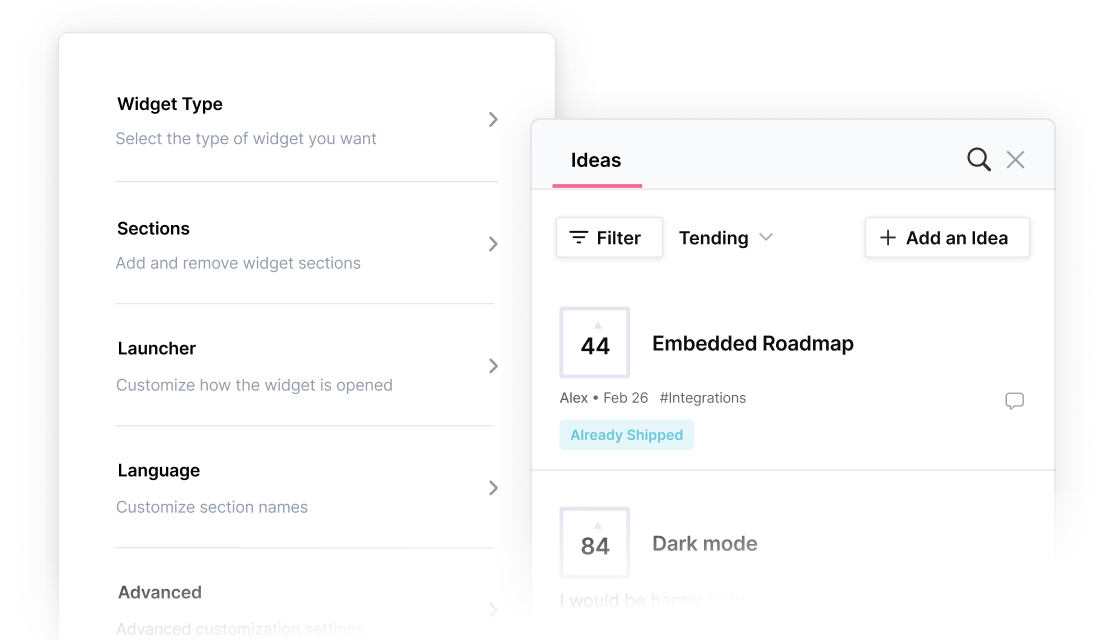The width and height of the screenshot is (1100, 640).
Task: Open the Embedded Roadmap idea title
Action: [753, 344]
